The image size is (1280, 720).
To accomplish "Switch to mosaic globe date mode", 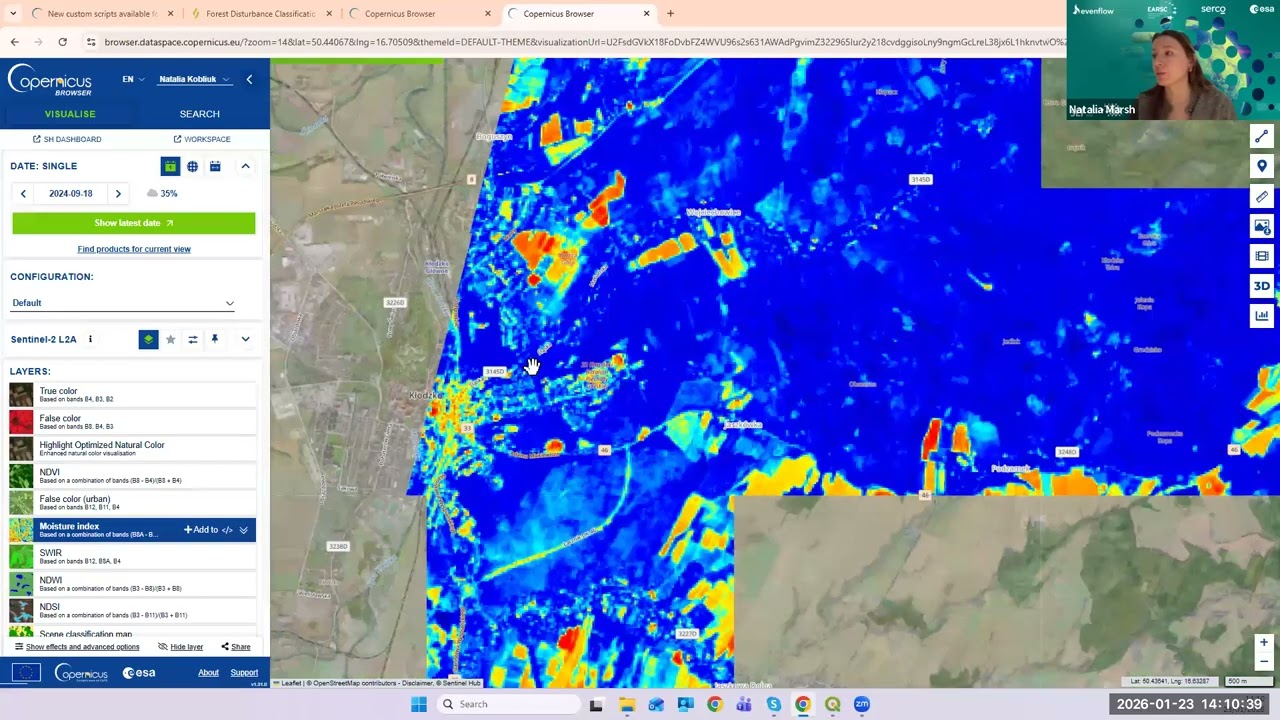I will 192,166.
